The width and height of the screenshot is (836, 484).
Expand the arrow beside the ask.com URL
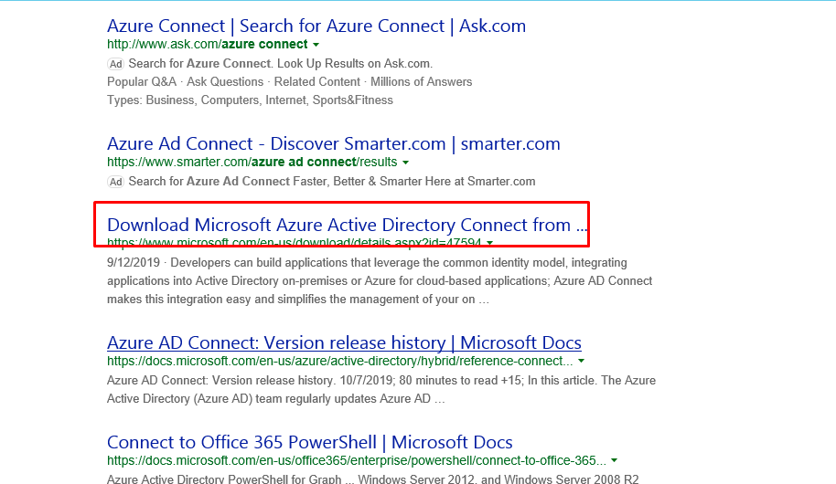pos(316,46)
